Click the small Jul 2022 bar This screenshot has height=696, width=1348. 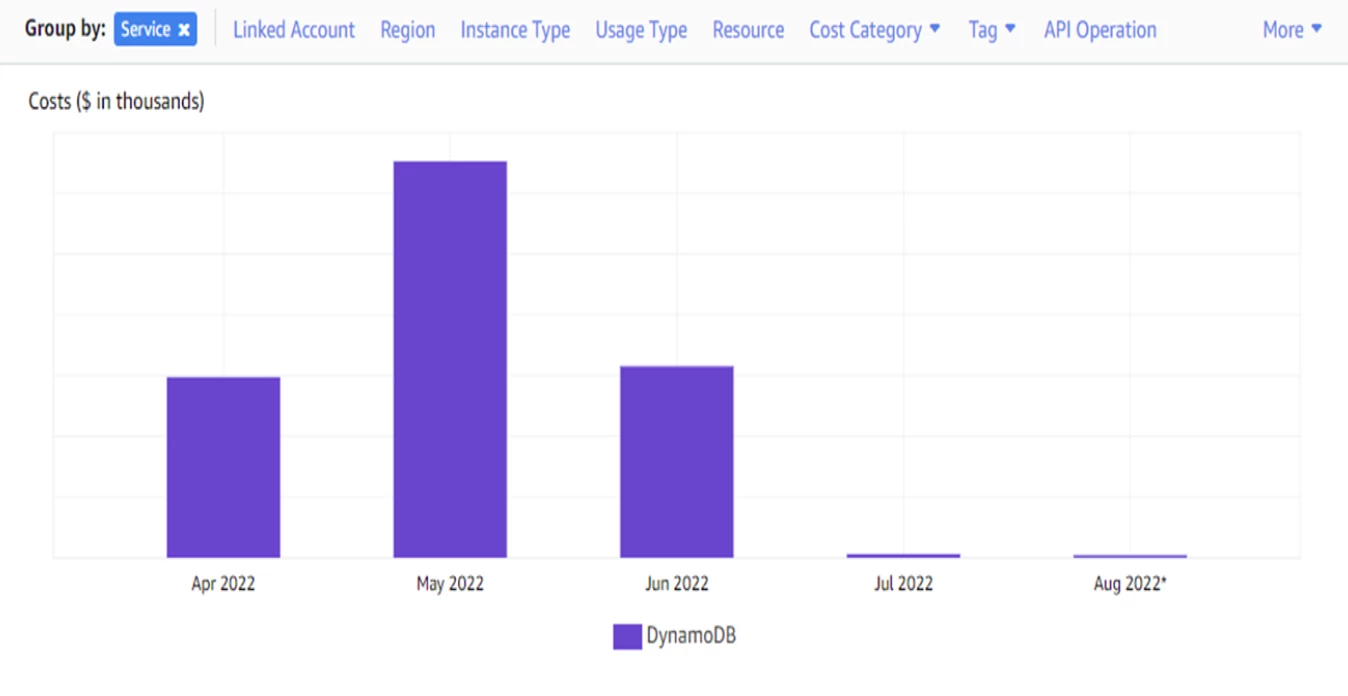pos(903,555)
